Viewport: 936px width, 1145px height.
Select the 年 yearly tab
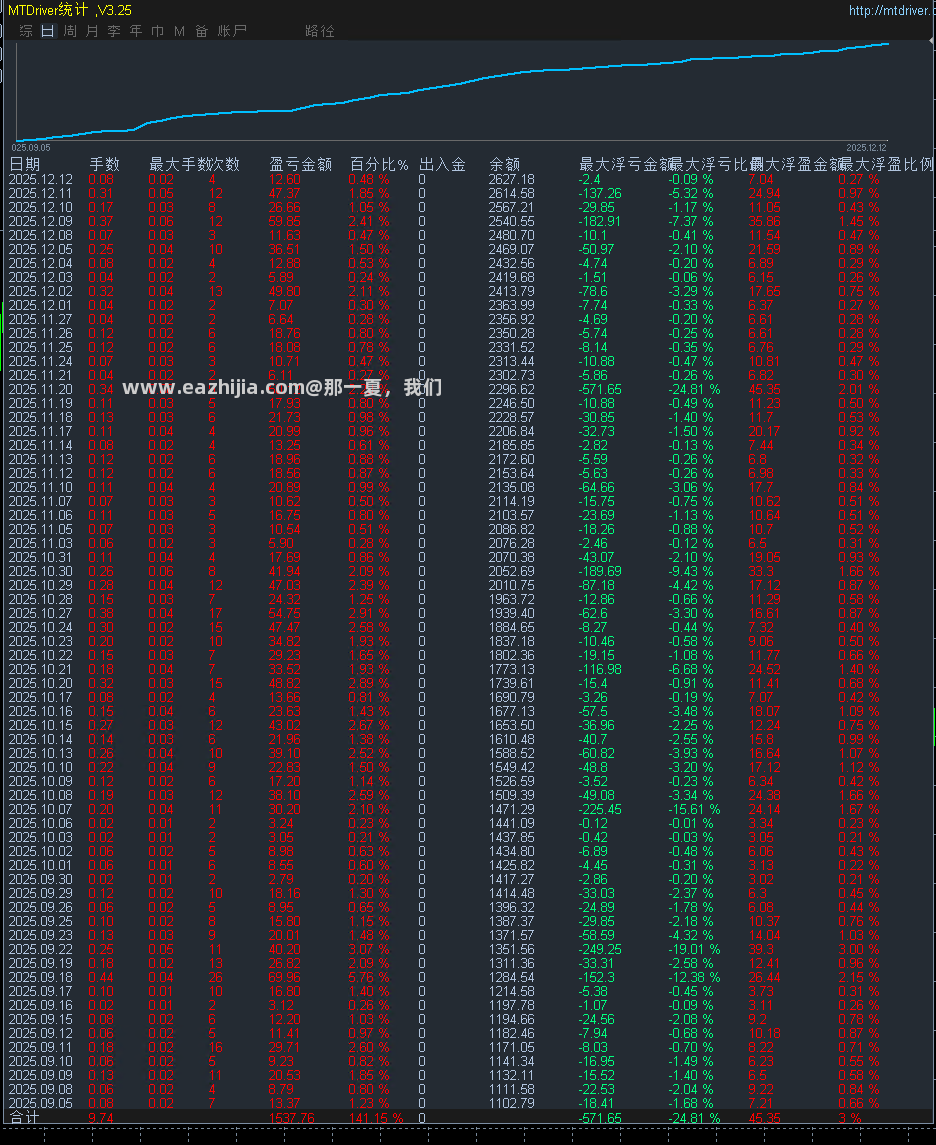click(x=136, y=31)
